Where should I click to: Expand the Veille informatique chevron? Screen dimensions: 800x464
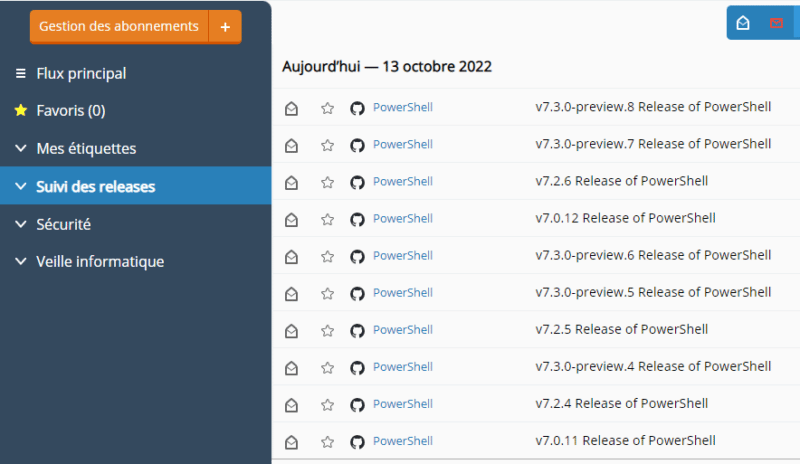pyautogui.click(x=20, y=261)
